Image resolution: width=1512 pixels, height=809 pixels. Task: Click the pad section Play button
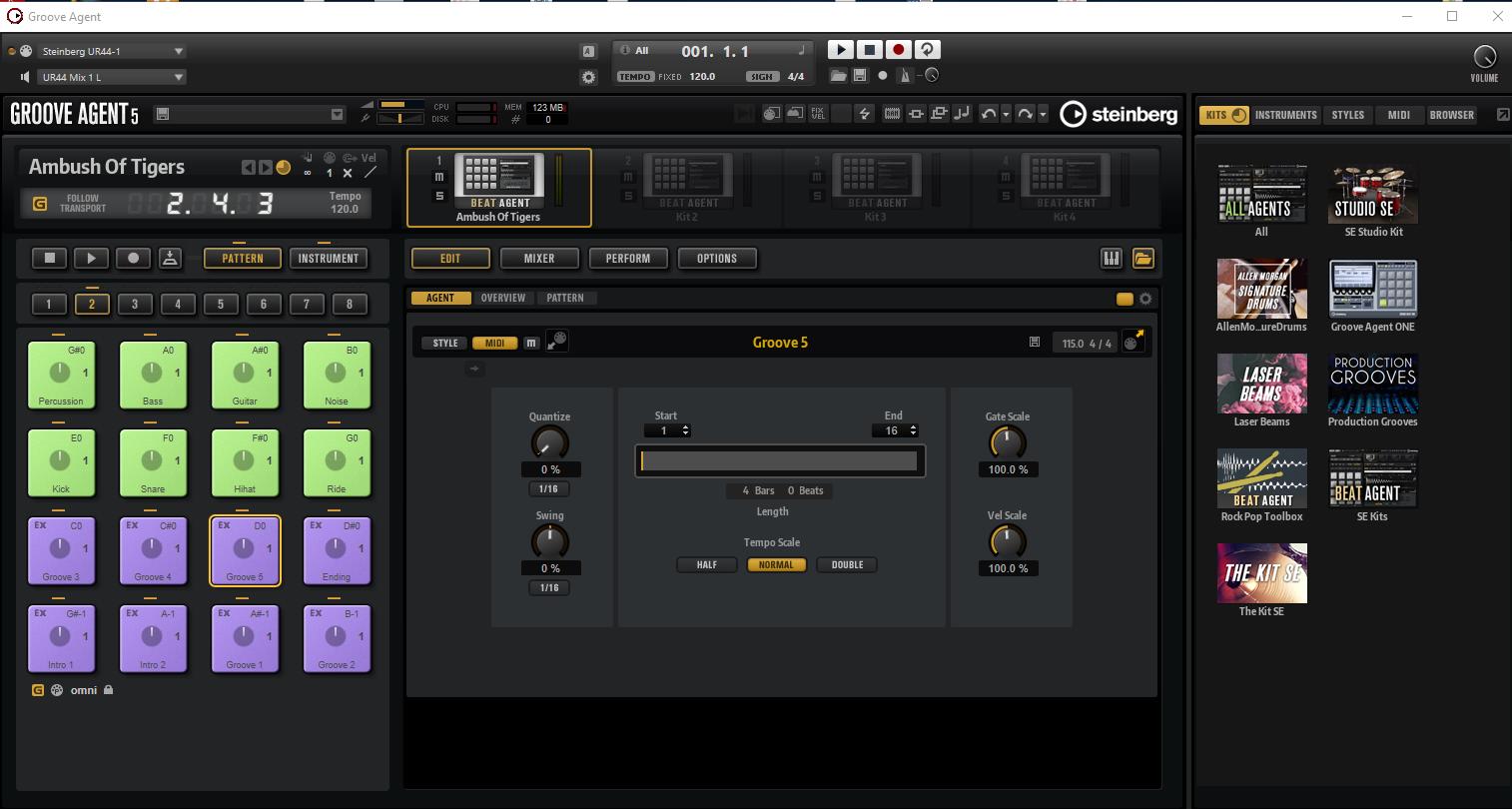[91, 259]
